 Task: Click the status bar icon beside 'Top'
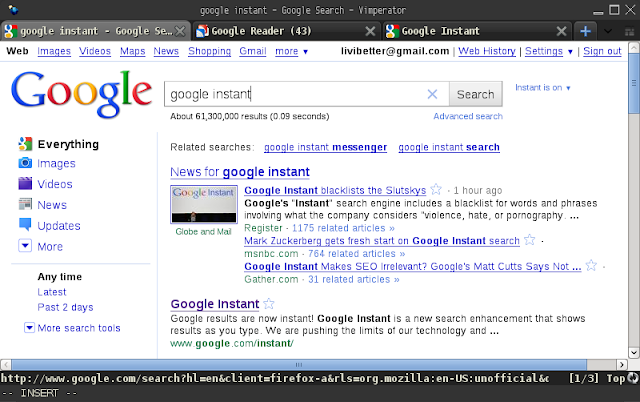click(x=633, y=378)
